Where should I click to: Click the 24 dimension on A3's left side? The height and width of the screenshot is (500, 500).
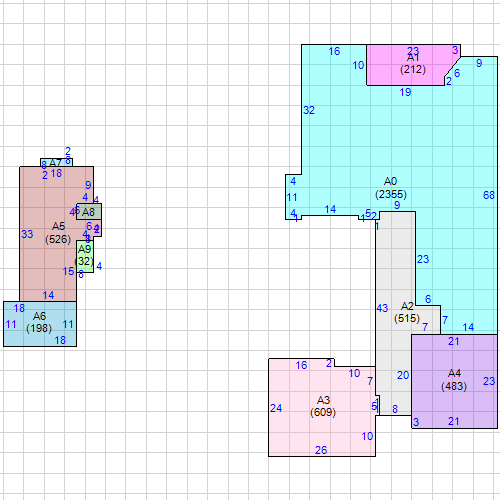[276, 408]
